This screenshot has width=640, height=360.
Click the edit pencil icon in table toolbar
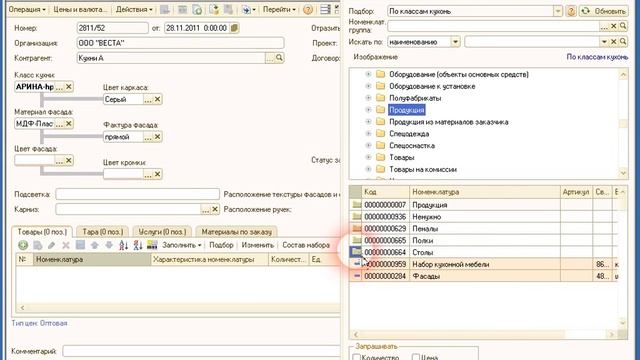(x=51, y=245)
